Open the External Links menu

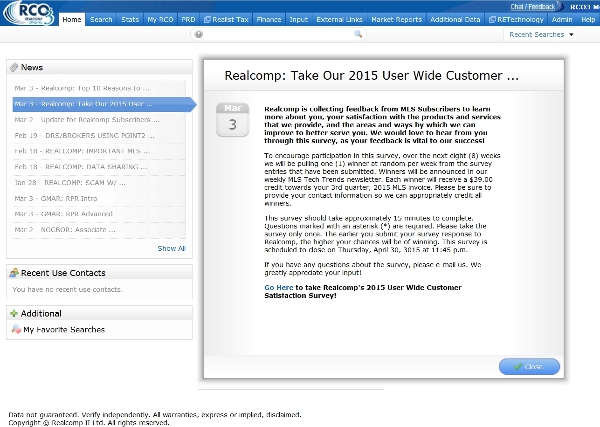[339, 20]
